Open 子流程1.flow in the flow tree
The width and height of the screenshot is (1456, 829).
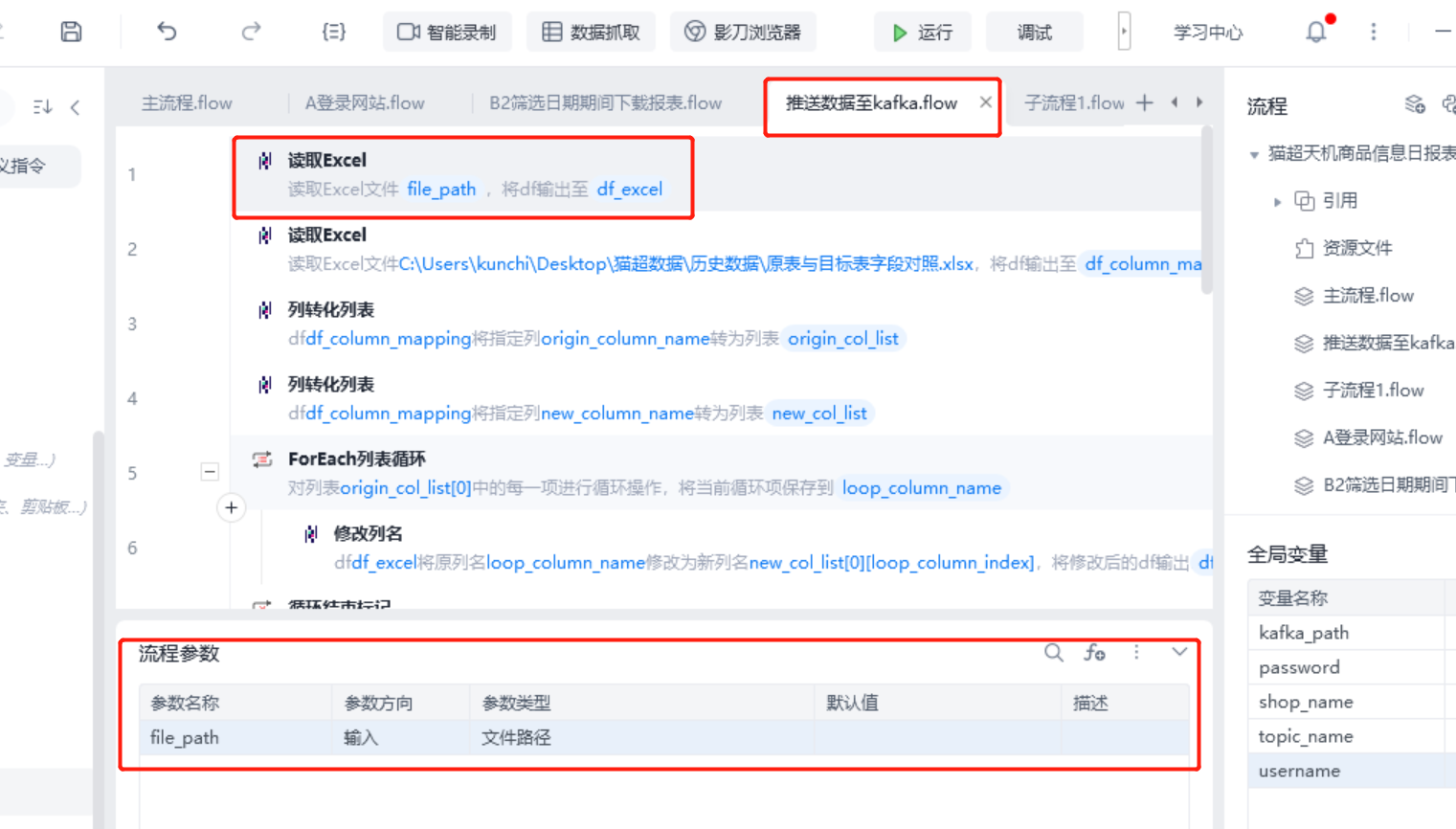(1373, 391)
